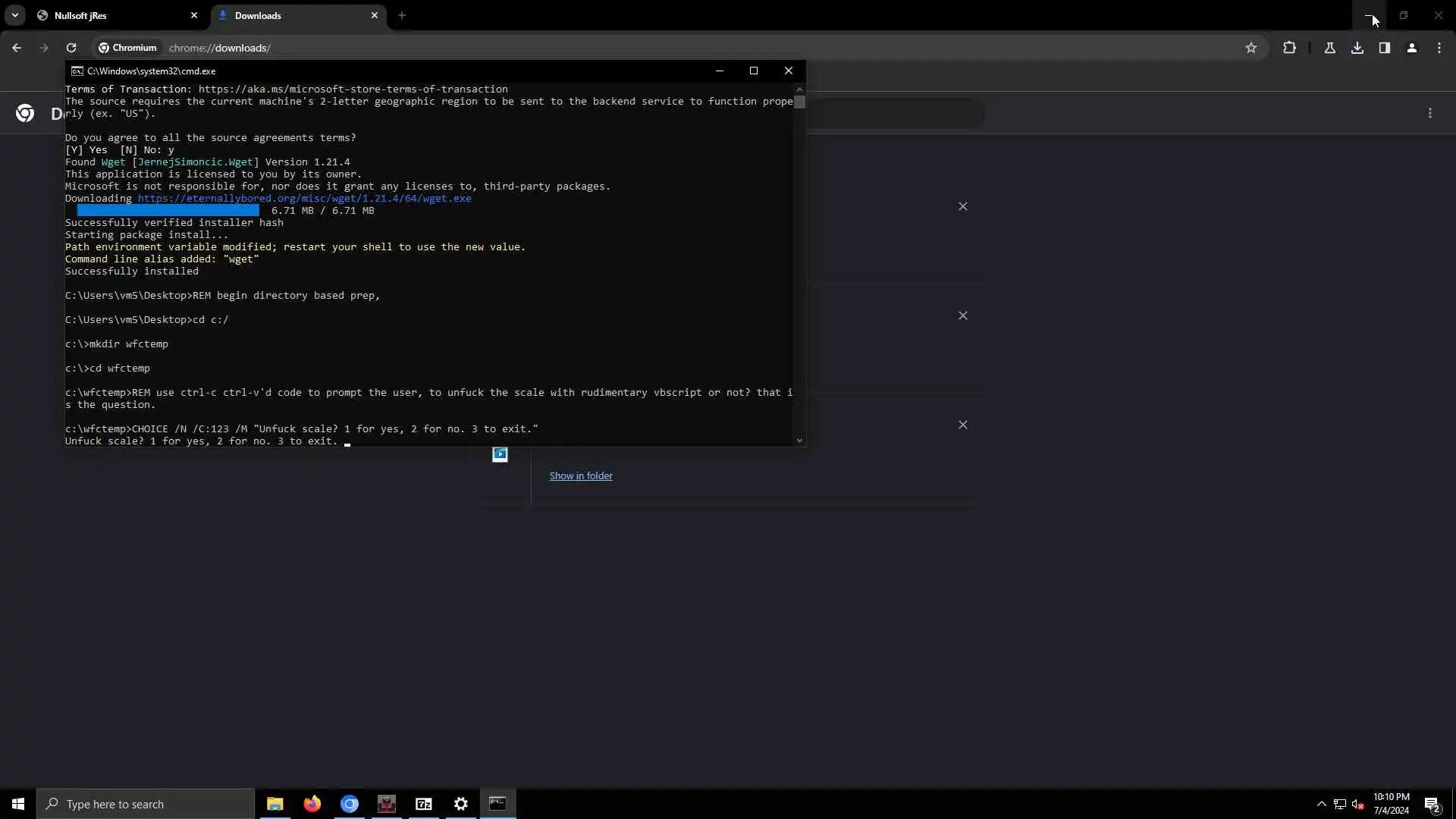The height and width of the screenshot is (819, 1456).
Task: Open a new browser tab
Action: coord(402,15)
